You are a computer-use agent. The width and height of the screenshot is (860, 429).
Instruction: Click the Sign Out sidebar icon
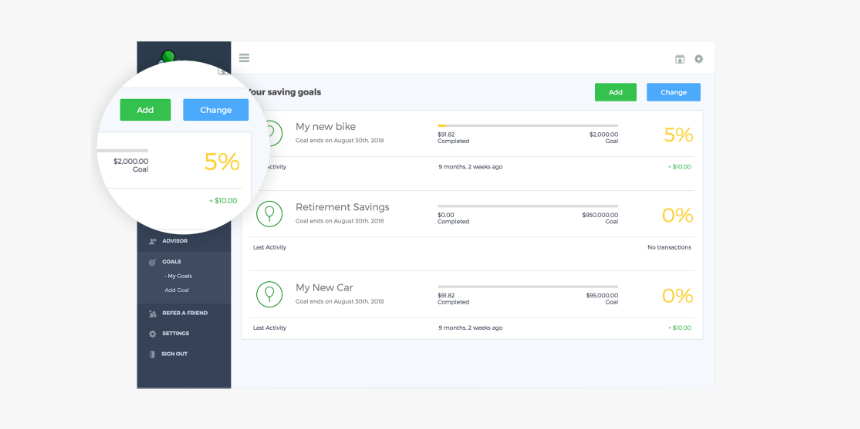(x=152, y=354)
